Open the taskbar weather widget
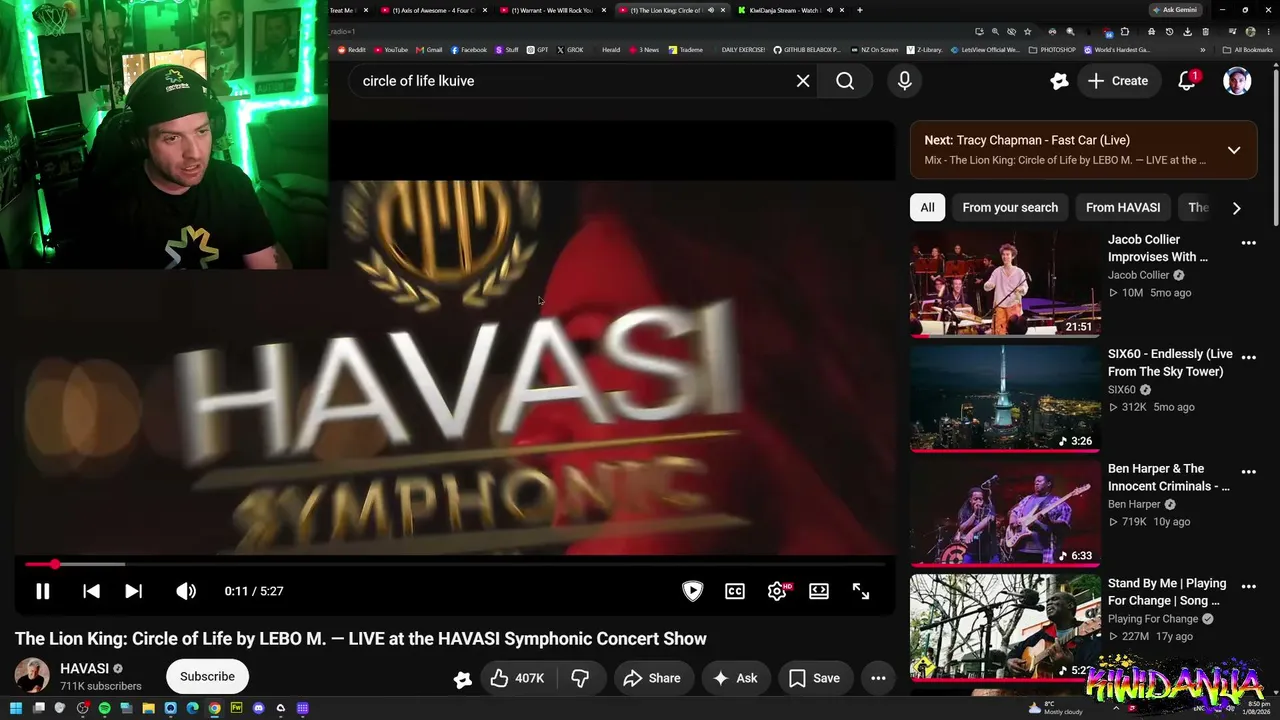 point(1055,707)
